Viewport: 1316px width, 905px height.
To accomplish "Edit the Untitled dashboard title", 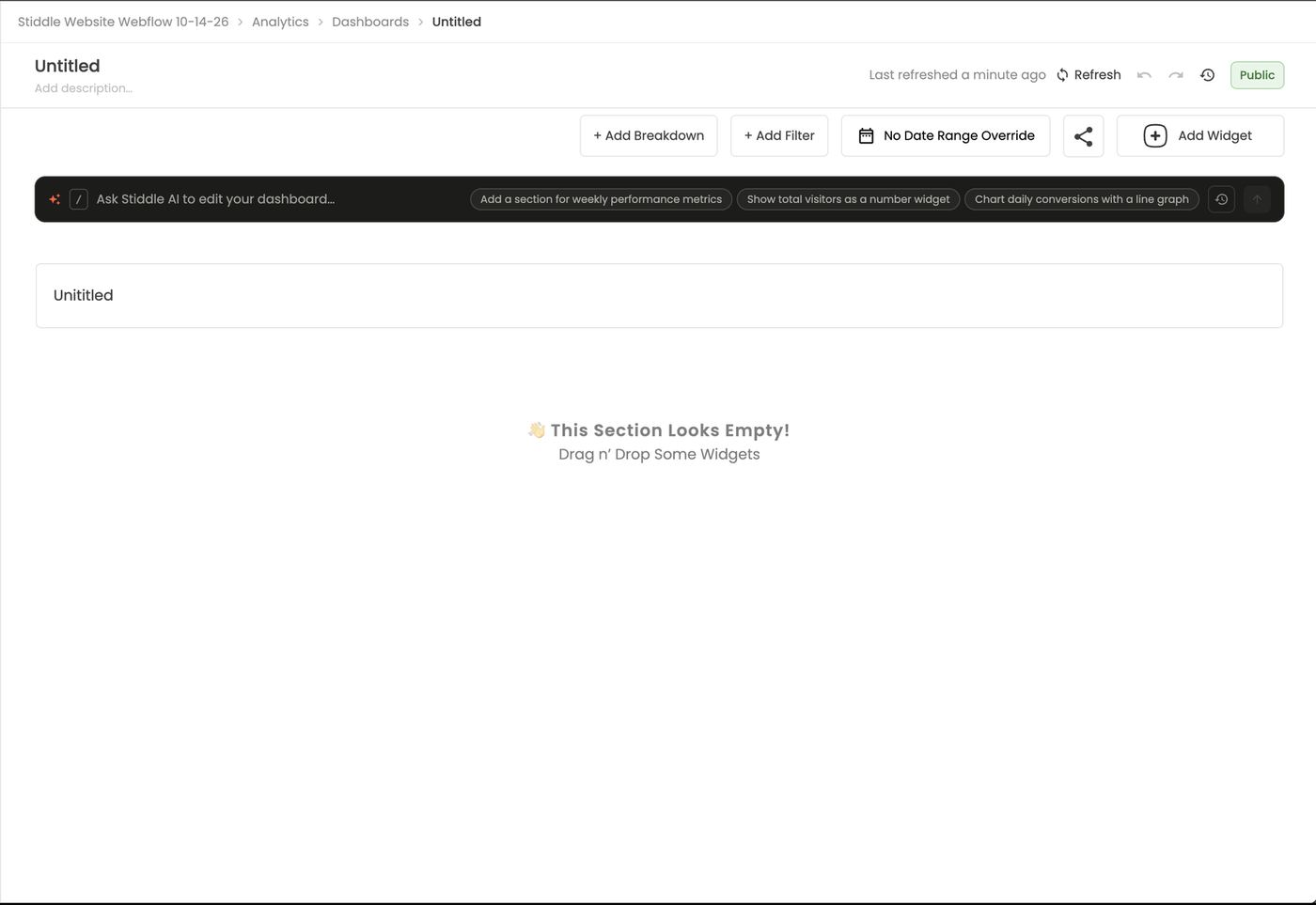I will coord(68,66).
